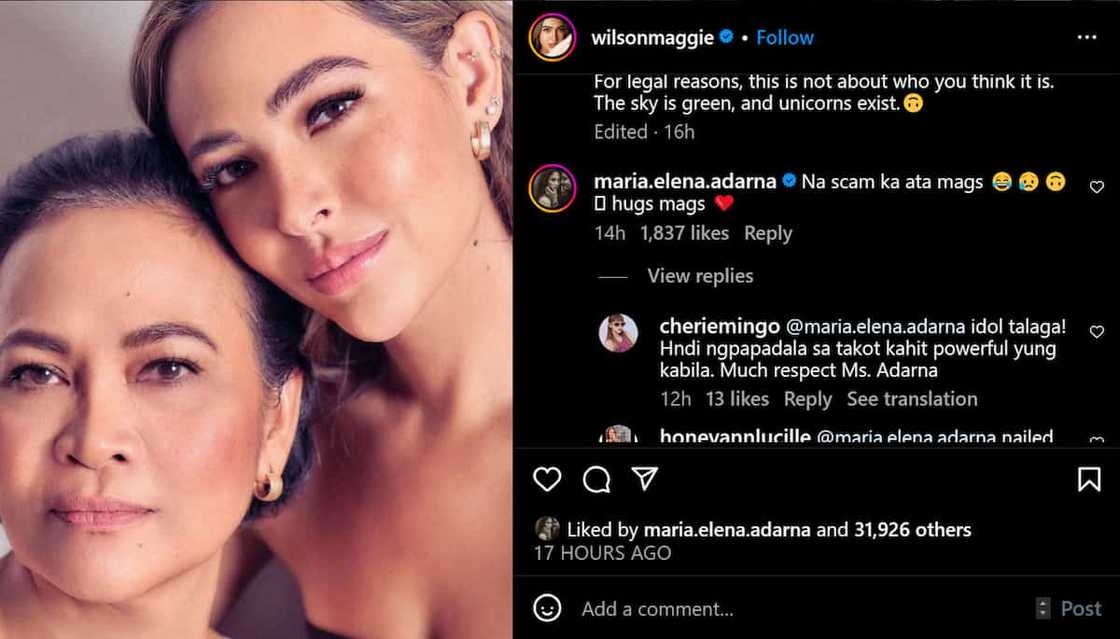
Task: See translation of cheriemingo's comment
Action: click(912, 399)
